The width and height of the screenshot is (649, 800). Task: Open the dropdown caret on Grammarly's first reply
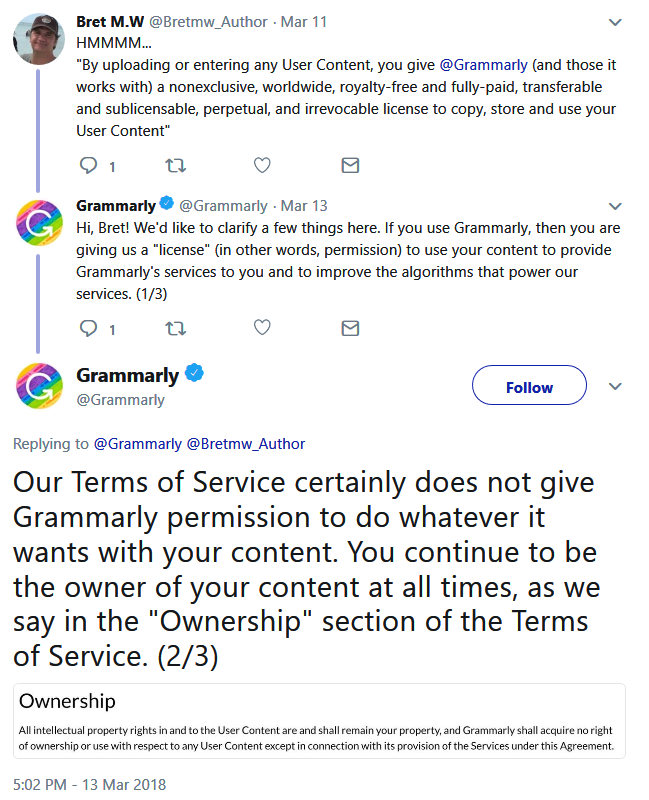pyautogui.click(x=615, y=206)
